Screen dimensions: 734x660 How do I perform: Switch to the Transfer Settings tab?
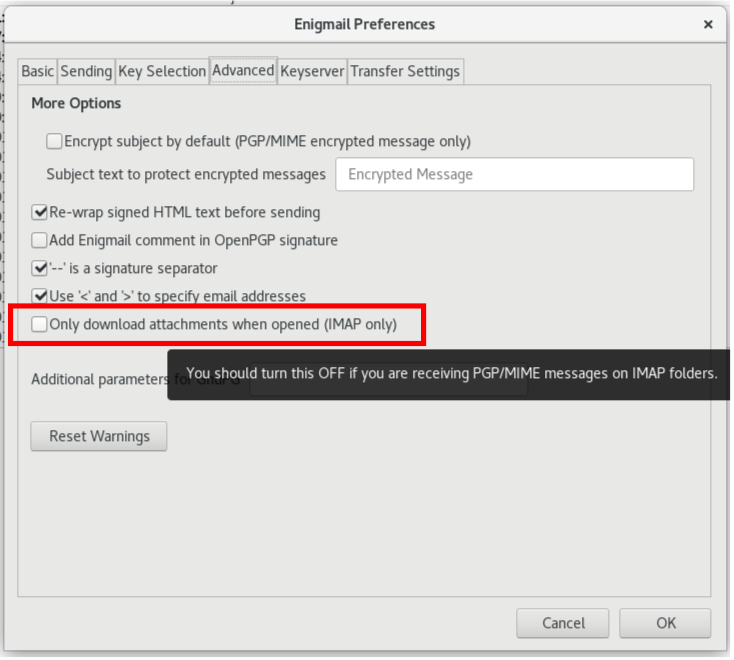tap(405, 71)
